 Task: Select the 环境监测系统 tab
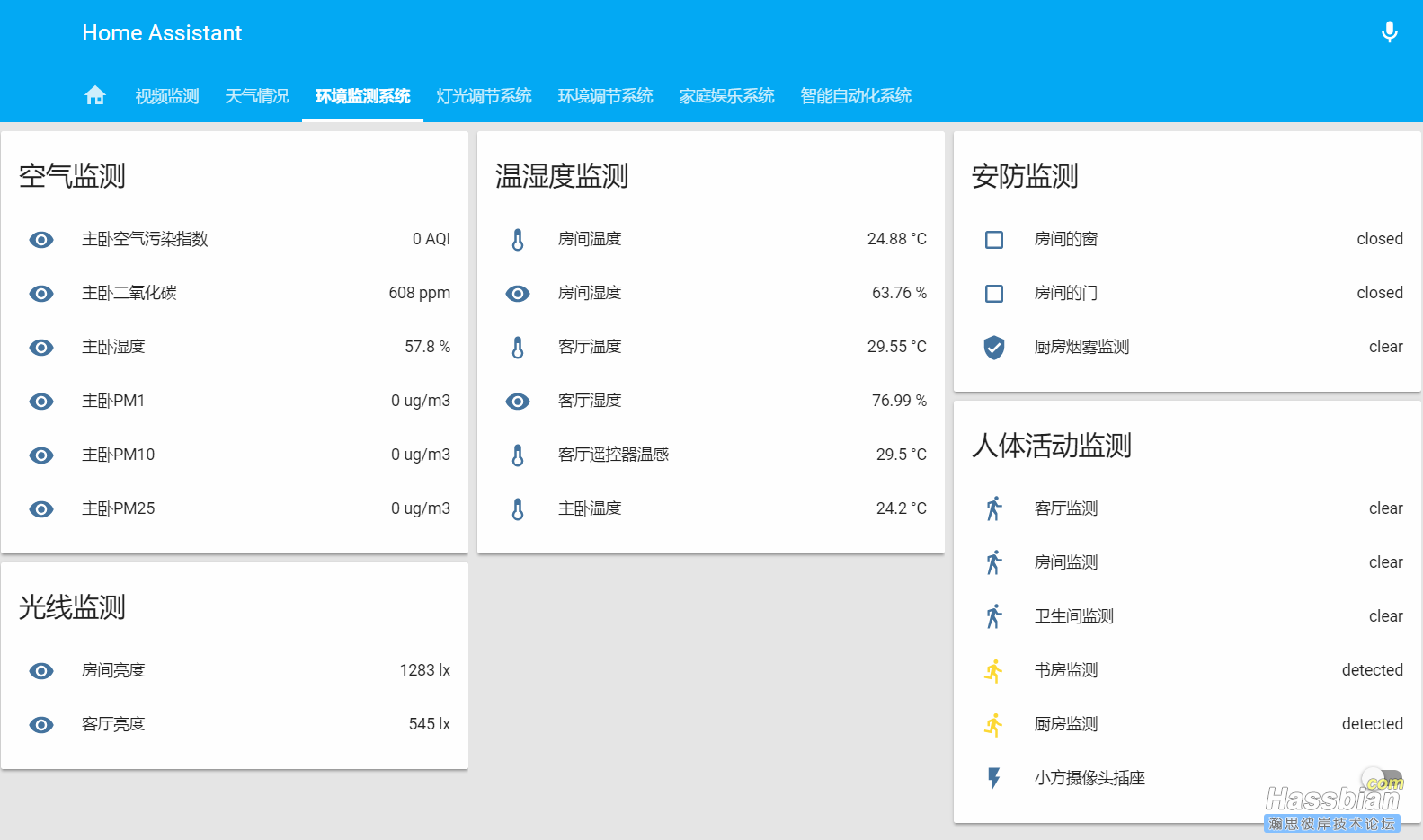pos(362,95)
